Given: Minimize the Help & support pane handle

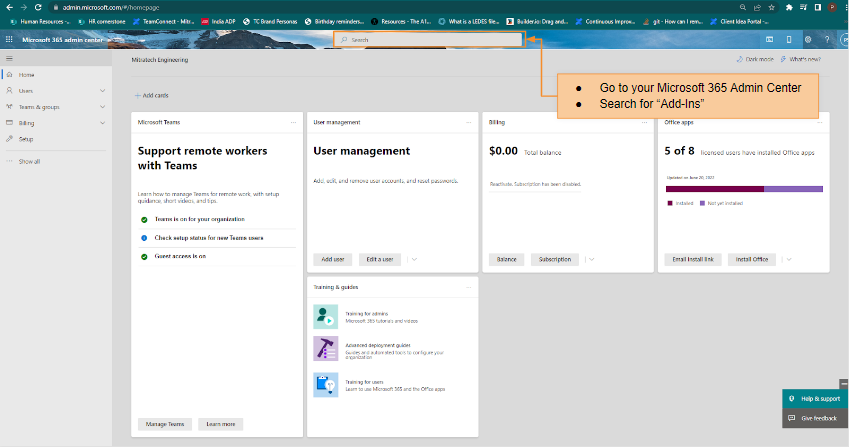Looking at the screenshot, I should pyautogui.click(x=844, y=384).
